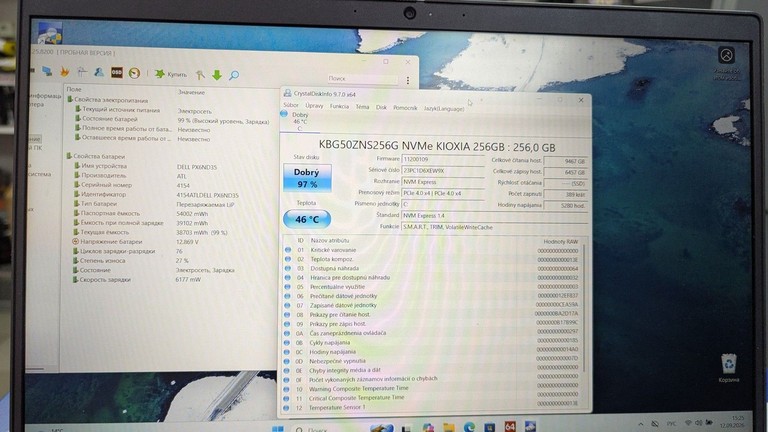Click the user silhouette icon in AIDA64 toolbar
Image resolution: width=768 pixels, height=432 pixels.
pyautogui.click(x=99, y=72)
